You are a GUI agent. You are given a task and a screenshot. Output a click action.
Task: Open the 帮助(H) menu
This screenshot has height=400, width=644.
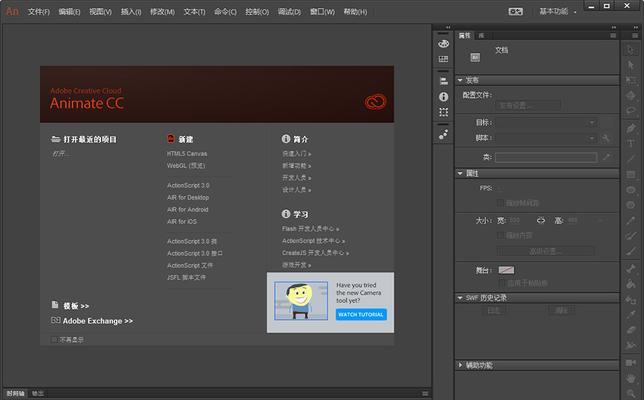(355, 12)
